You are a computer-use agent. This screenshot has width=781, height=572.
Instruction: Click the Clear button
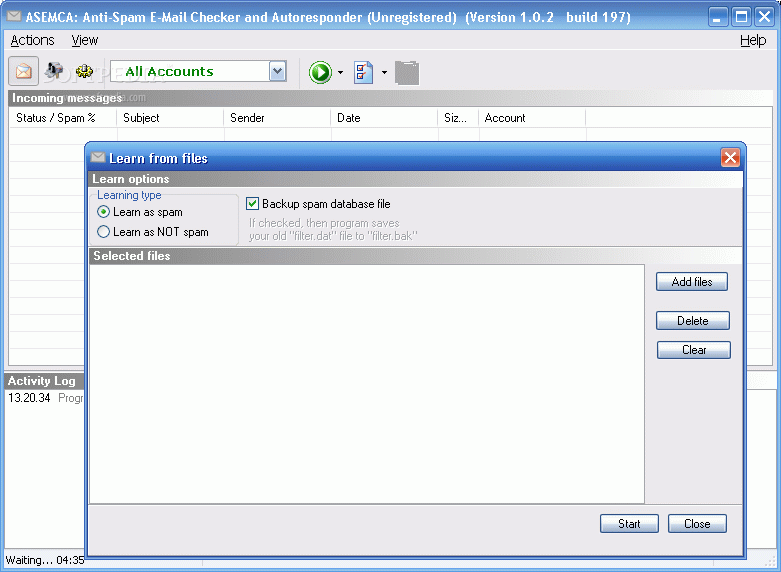pos(694,350)
